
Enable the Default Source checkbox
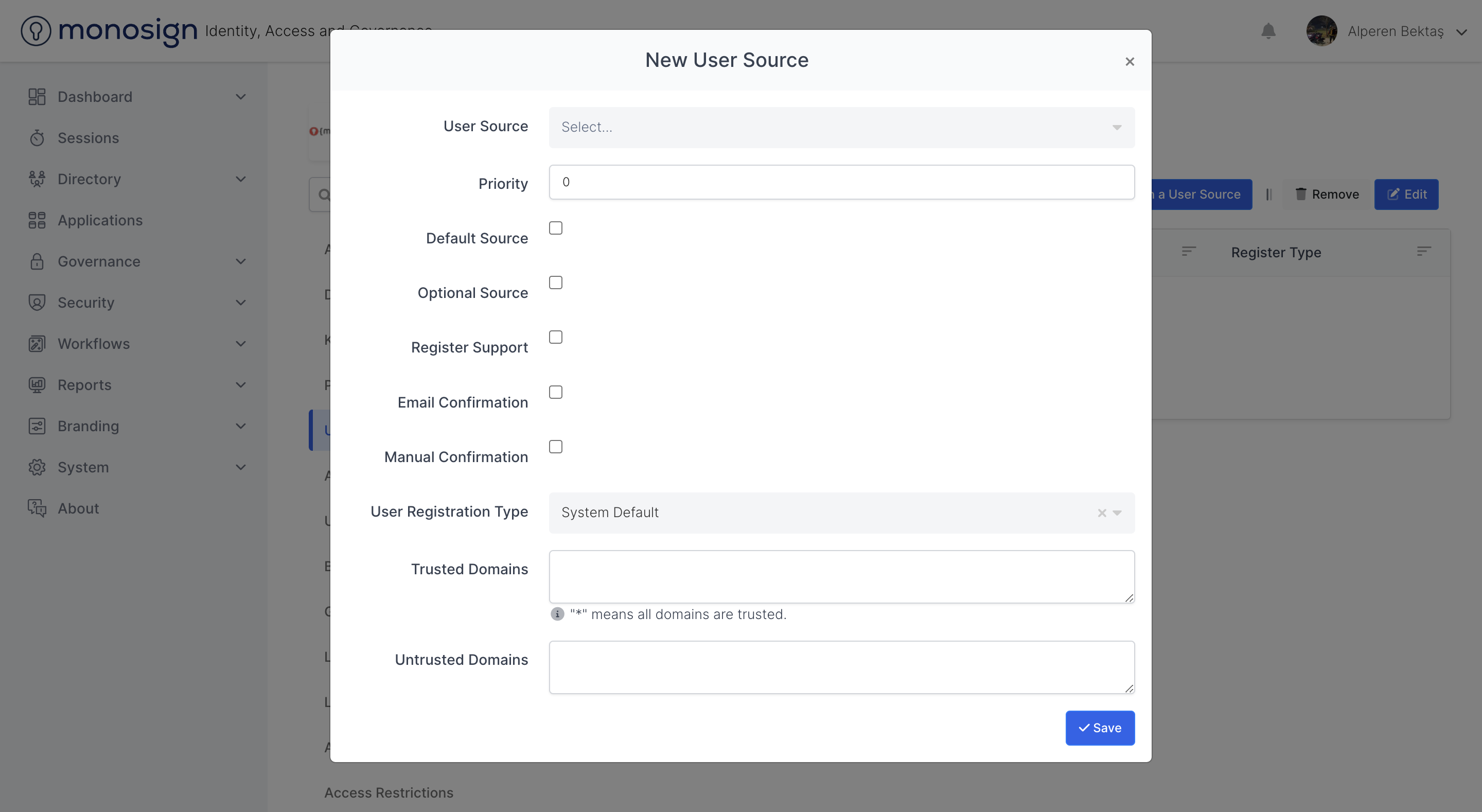[555, 228]
